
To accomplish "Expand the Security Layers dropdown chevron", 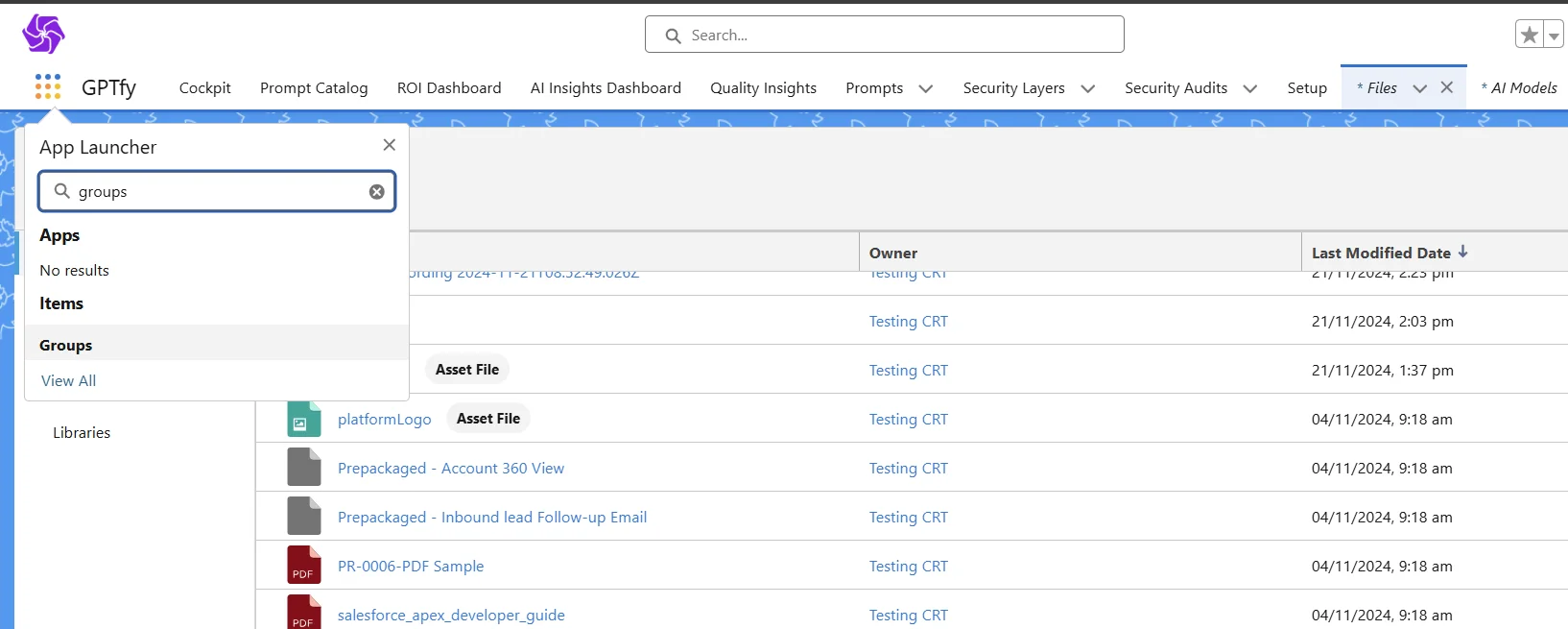I will click(1087, 88).
